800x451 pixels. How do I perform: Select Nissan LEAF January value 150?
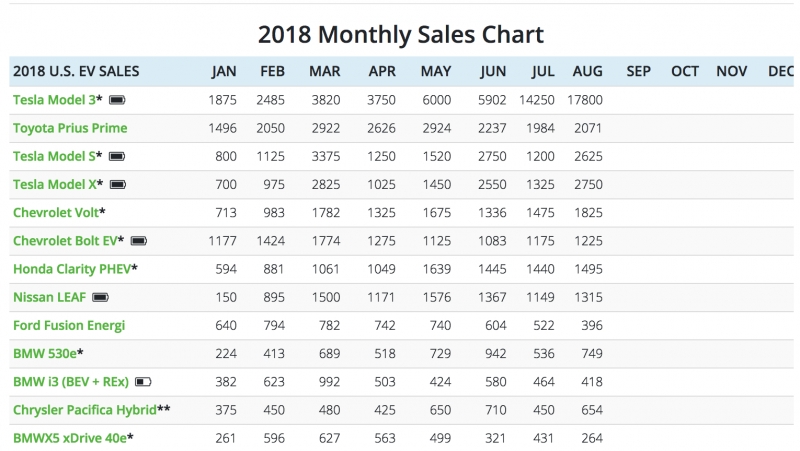pos(226,297)
